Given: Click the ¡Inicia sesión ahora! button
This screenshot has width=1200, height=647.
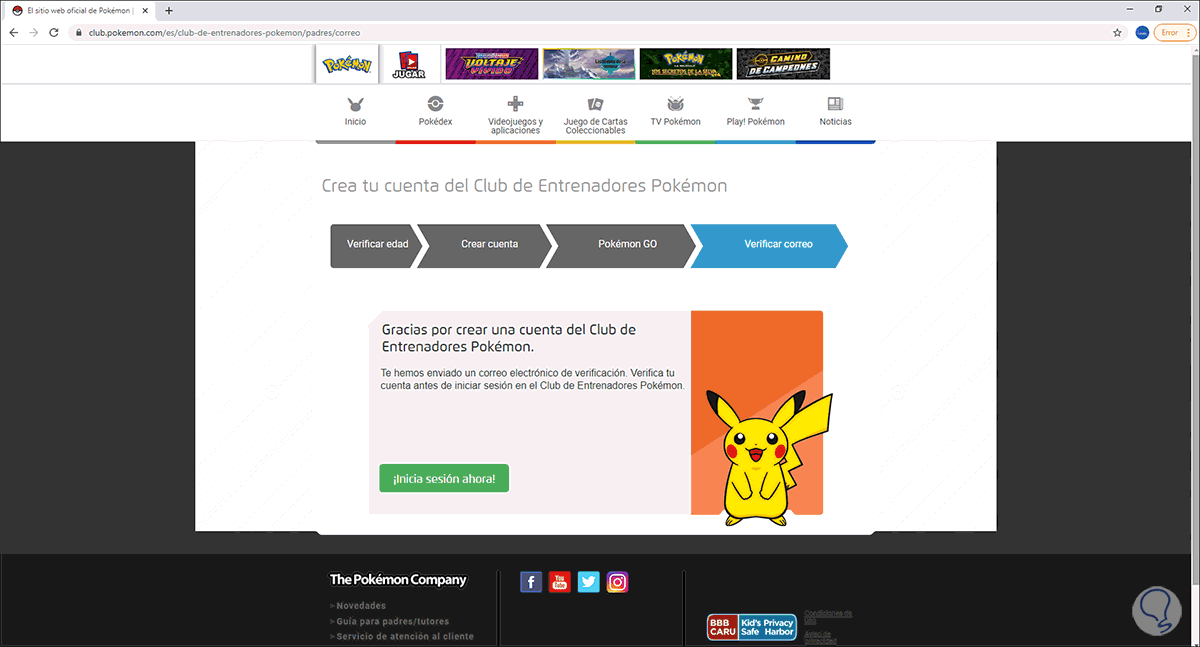Looking at the screenshot, I should [x=444, y=479].
